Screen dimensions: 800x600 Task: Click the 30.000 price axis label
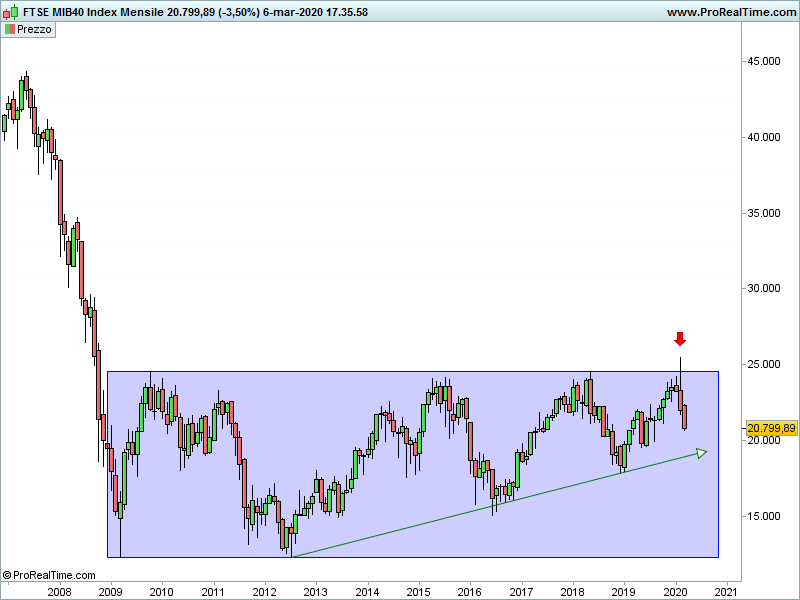coord(764,288)
